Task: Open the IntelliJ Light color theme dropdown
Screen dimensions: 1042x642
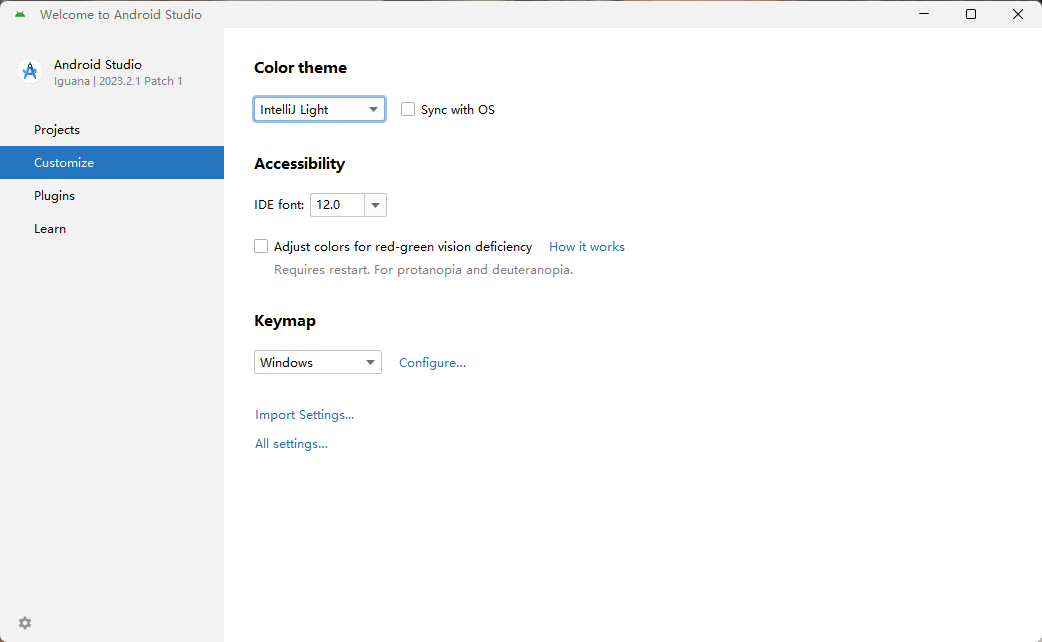Action: point(319,110)
